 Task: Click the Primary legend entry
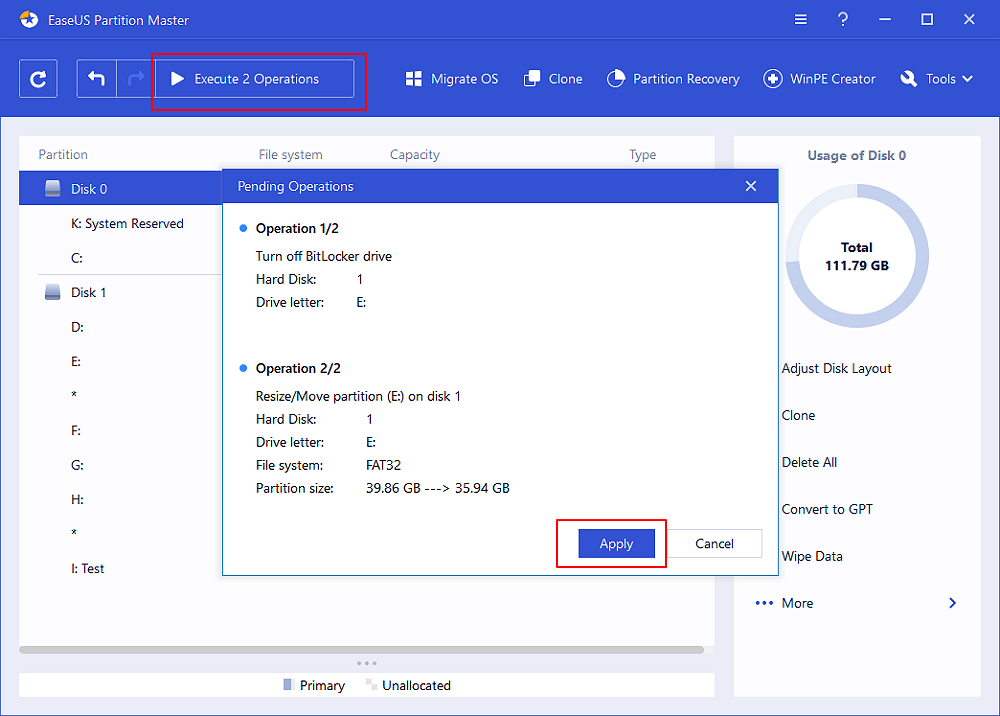314,685
